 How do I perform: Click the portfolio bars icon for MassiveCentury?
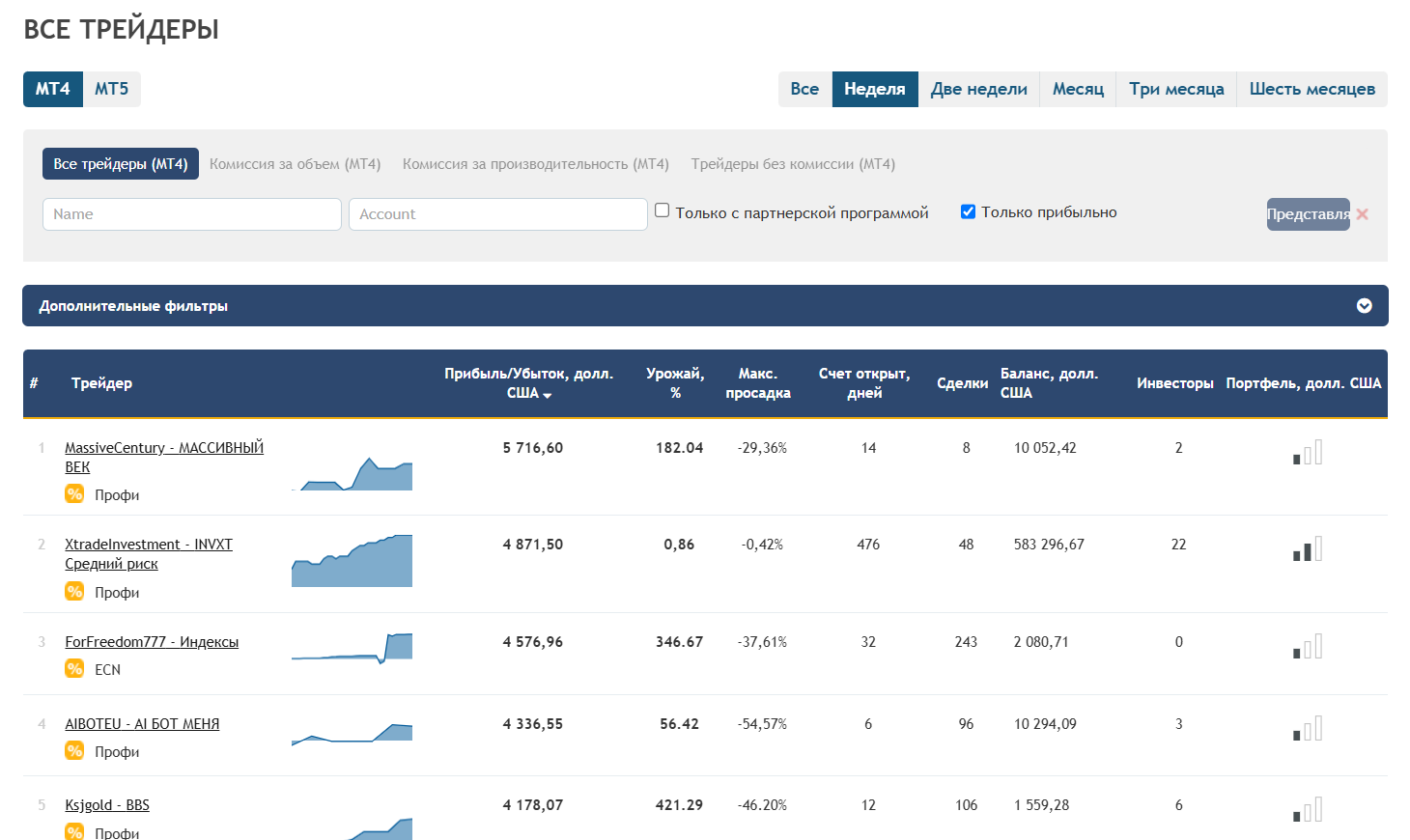1308,452
